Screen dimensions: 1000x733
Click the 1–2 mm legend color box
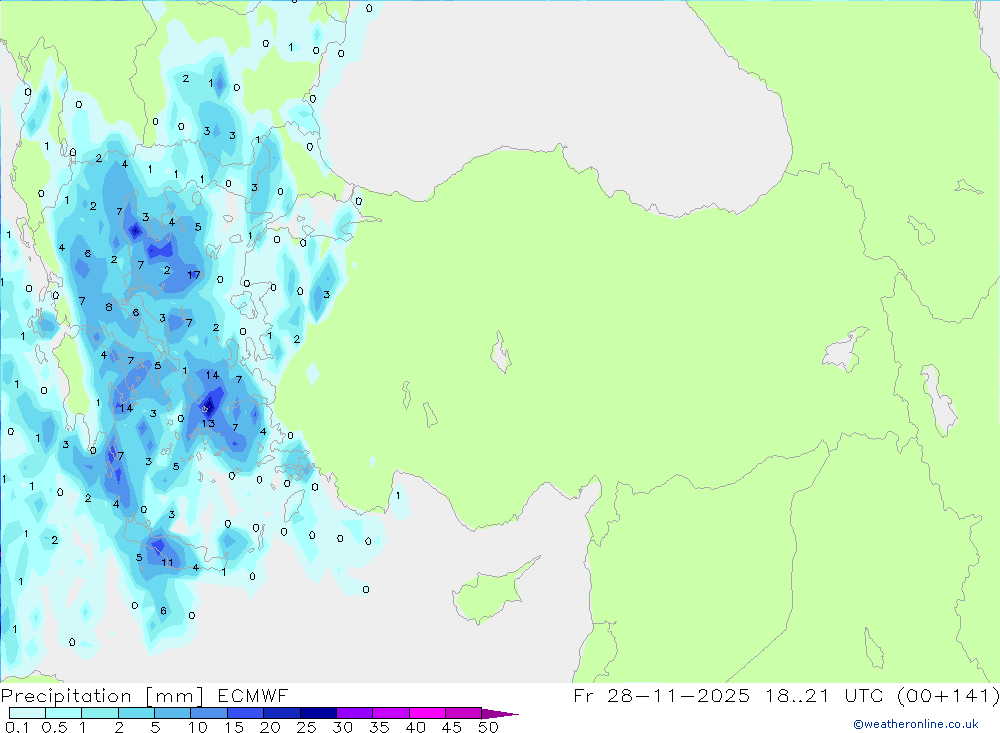click(100, 713)
